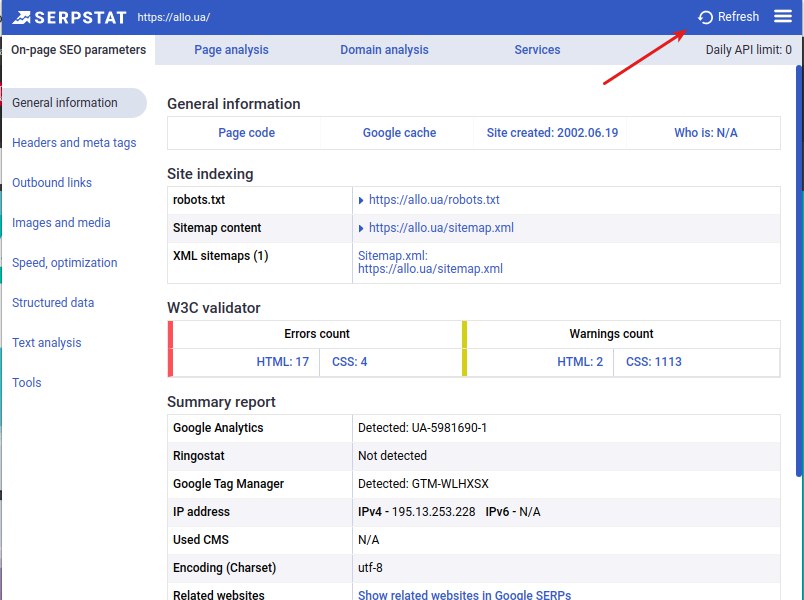
Task: Click the Who is: N/A link
Action: 706,133
